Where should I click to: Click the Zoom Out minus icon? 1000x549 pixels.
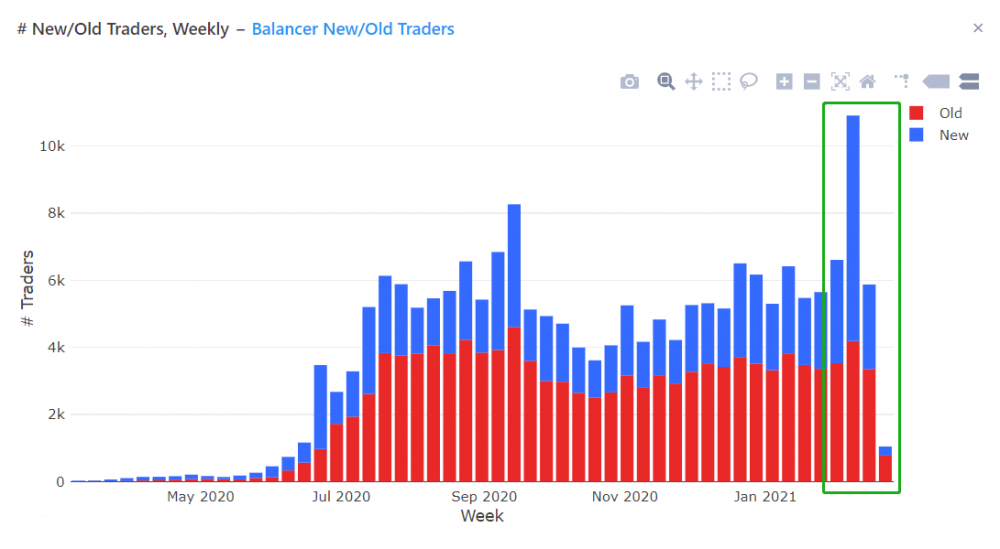coord(812,82)
